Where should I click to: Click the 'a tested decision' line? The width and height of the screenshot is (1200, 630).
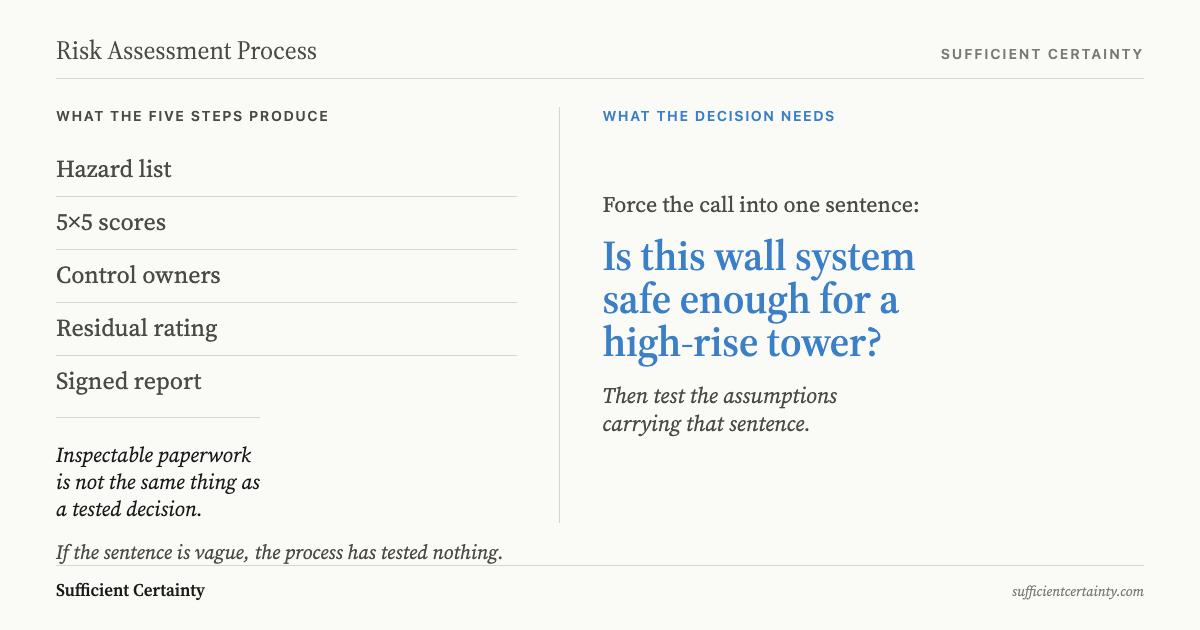[129, 509]
